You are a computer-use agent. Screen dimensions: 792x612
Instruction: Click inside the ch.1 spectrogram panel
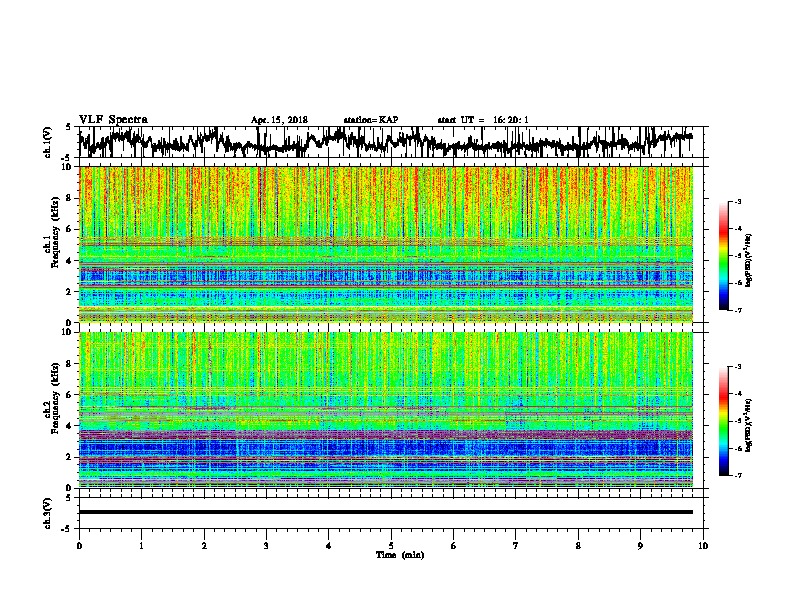click(385, 244)
